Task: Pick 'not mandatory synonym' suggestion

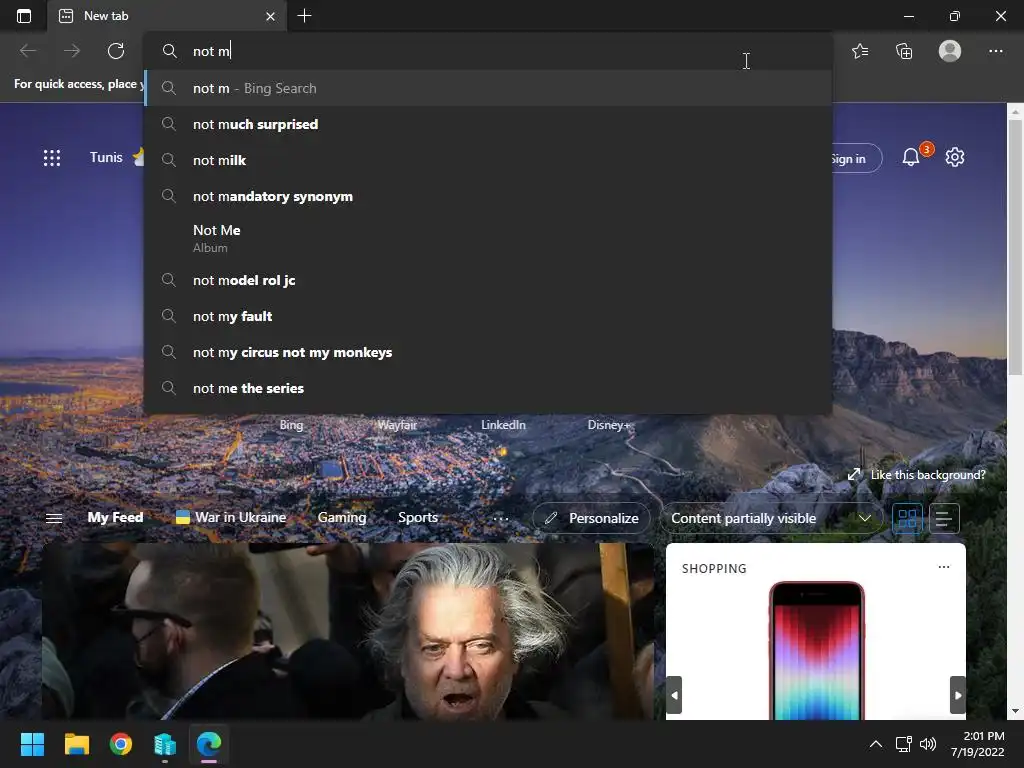Action: (487, 196)
